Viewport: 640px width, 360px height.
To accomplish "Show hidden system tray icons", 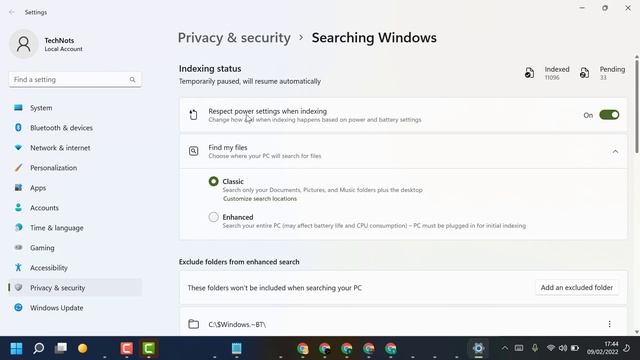I will click(x=505, y=348).
